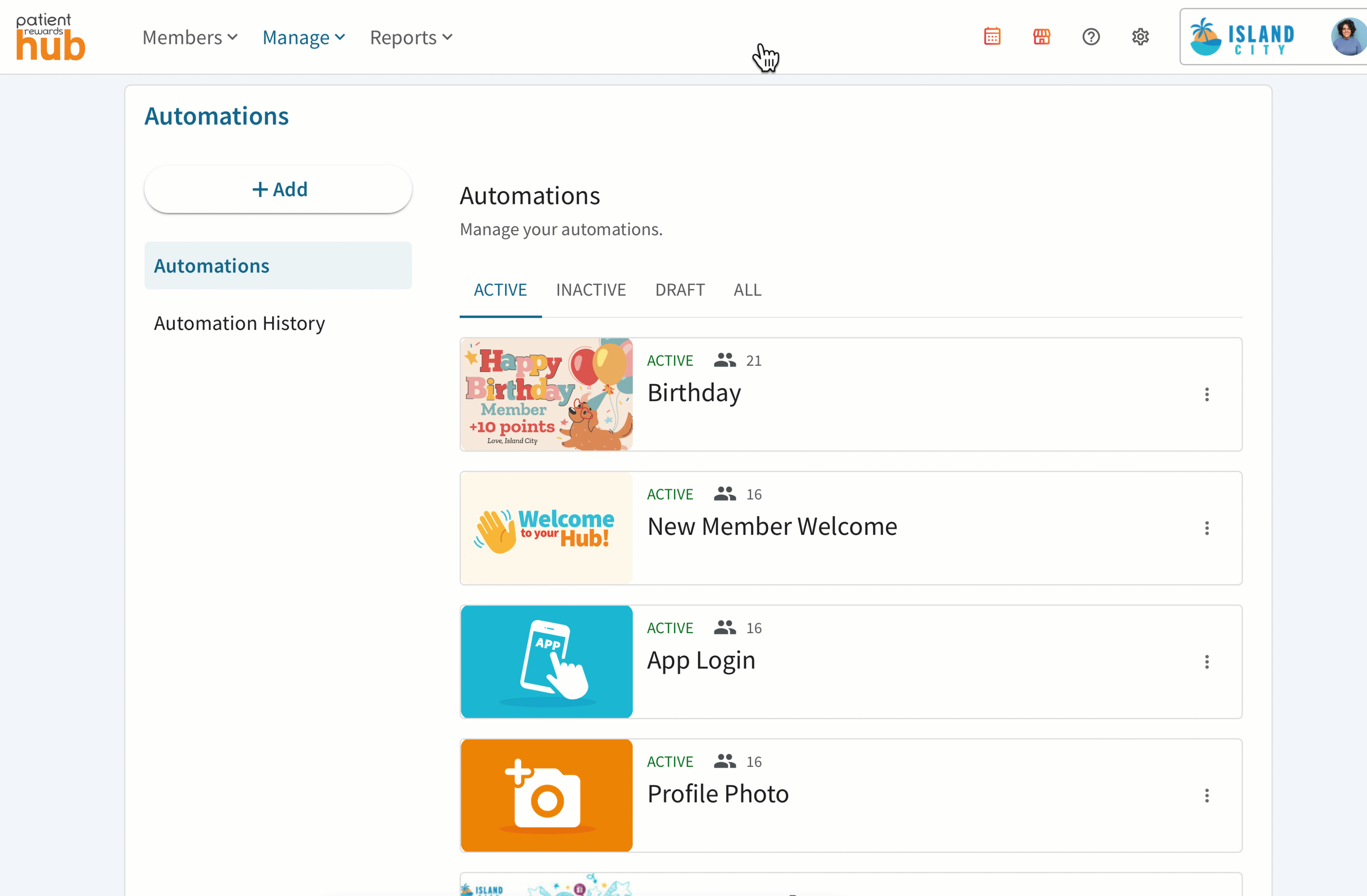The width and height of the screenshot is (1367, 896).
Task: Open the help question mark icon
Action: tap(1091, 37)
